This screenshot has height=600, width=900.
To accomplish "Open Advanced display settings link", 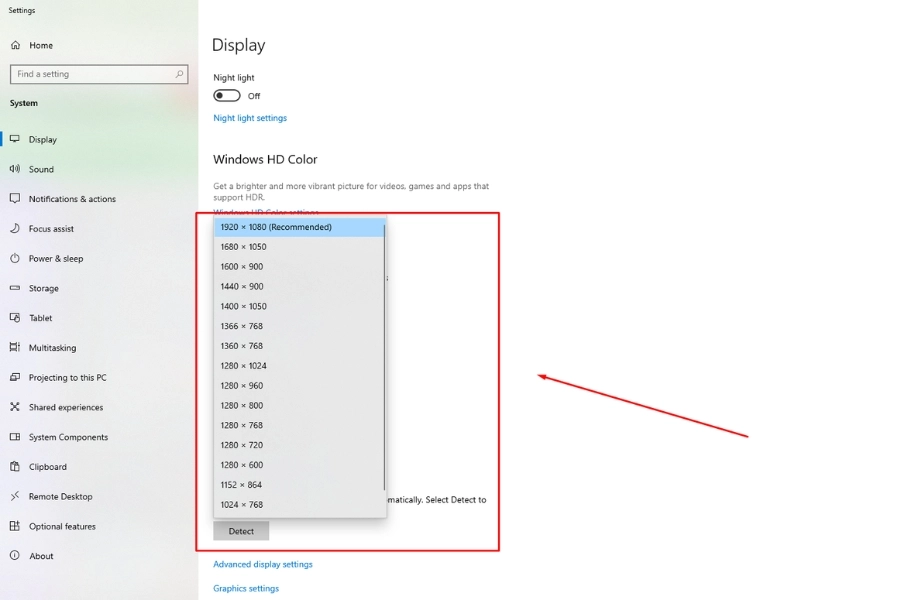I will pos(263,564).
